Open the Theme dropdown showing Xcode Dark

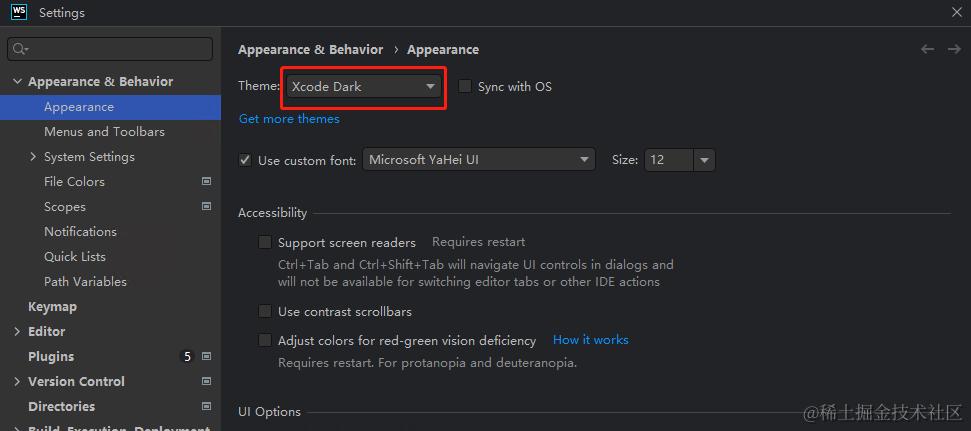click(363, 86)
